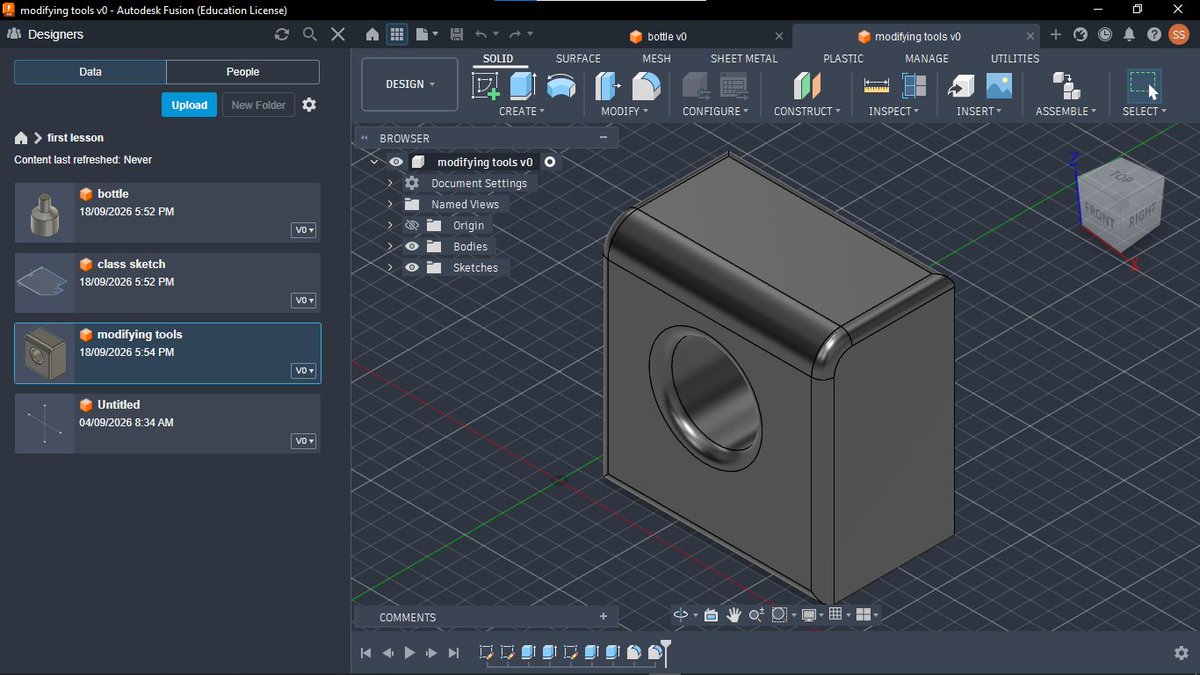Activate the window Select tool
Image resolution: width=1200 pixels, height=675 pixels.
point(1143,86)
